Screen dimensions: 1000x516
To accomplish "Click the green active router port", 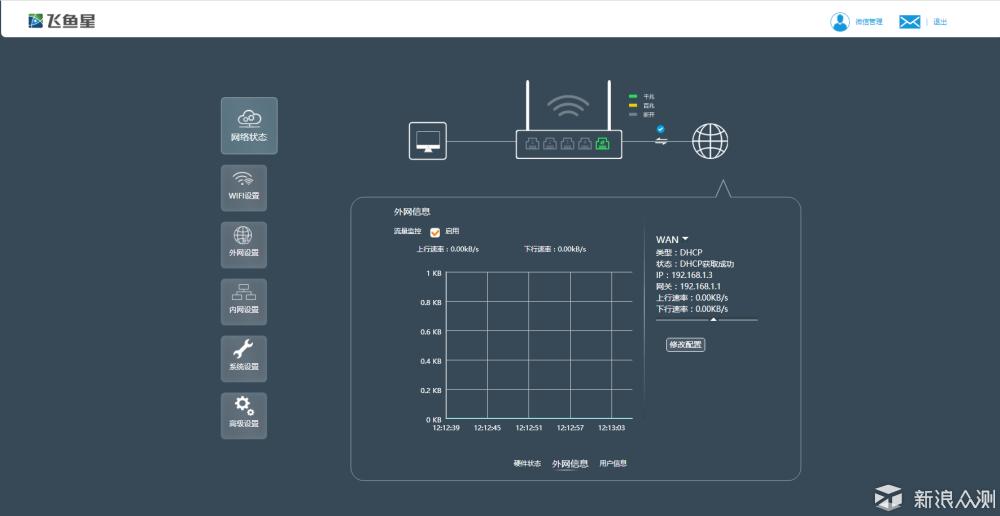I will pyautogui.click(x=602, y=143).
